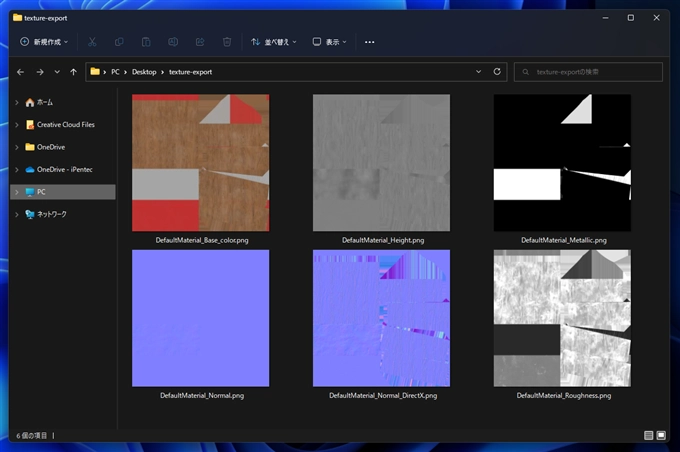Refresh the texture-export folder view

[497, 72]
